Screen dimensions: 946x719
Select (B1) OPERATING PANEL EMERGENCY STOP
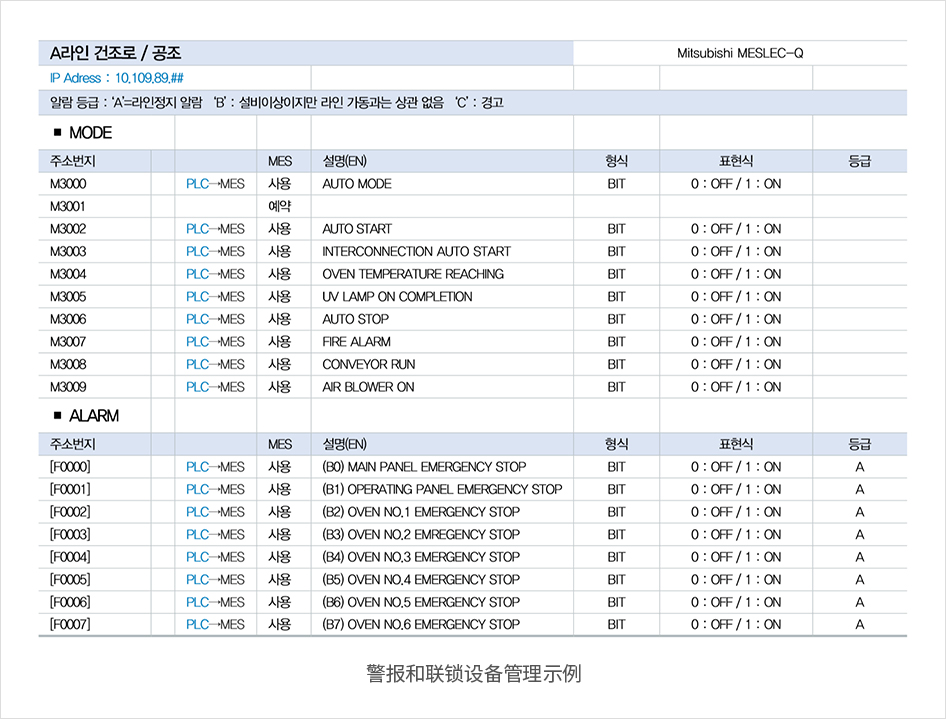pyautogui.click(x=442, y=489)
